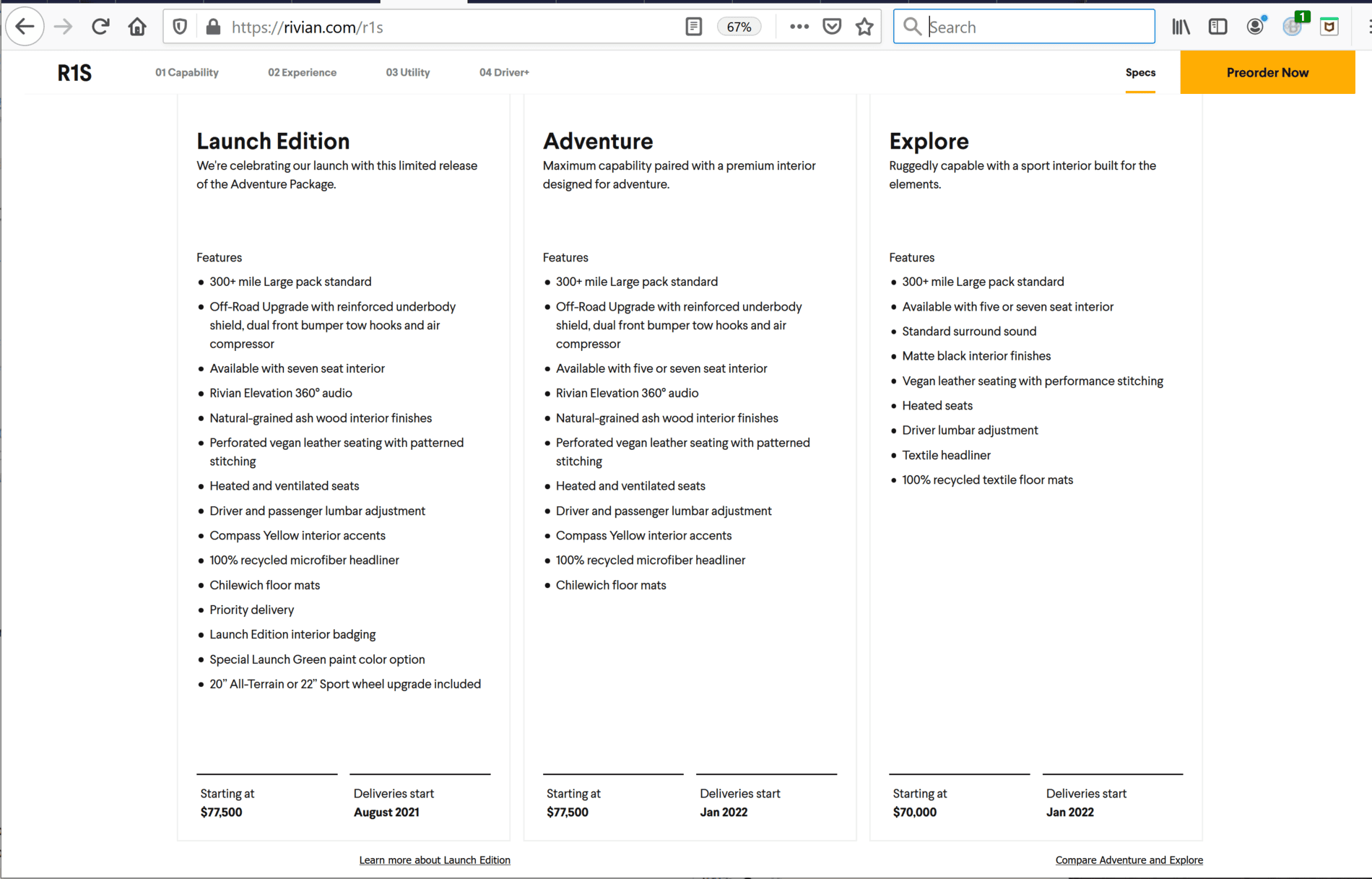The image size is (1372, 879).
Task: Go to the browser Home page
Action: pos(137,27)
